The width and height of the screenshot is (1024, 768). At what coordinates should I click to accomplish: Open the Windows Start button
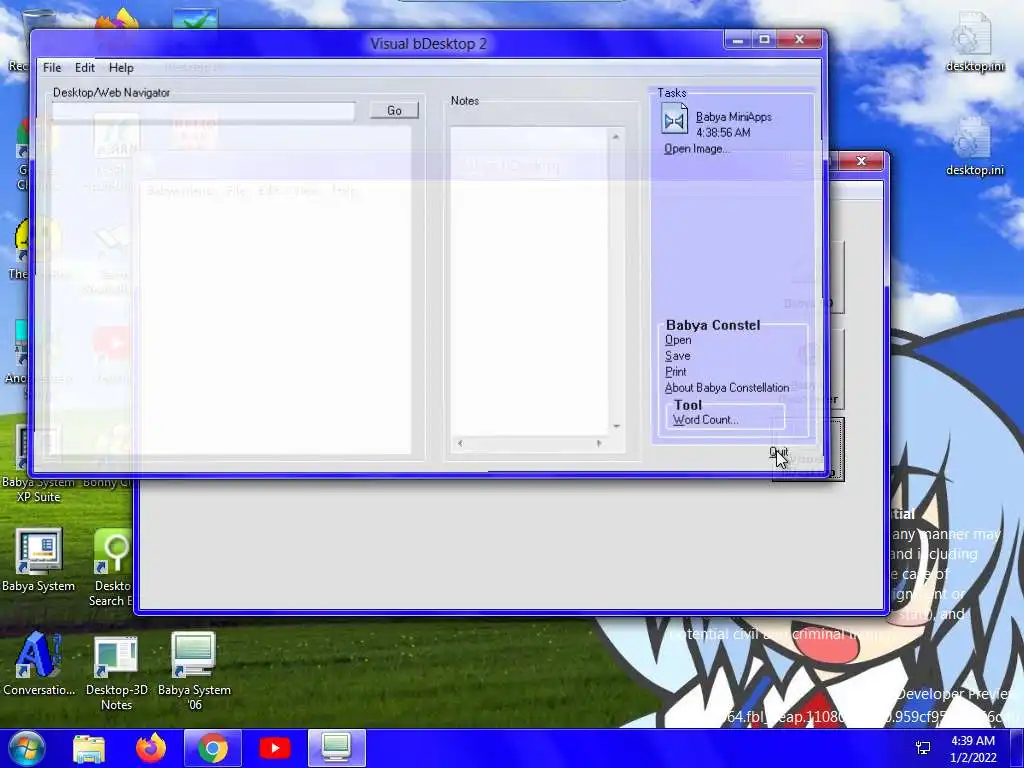click(25, 748)
